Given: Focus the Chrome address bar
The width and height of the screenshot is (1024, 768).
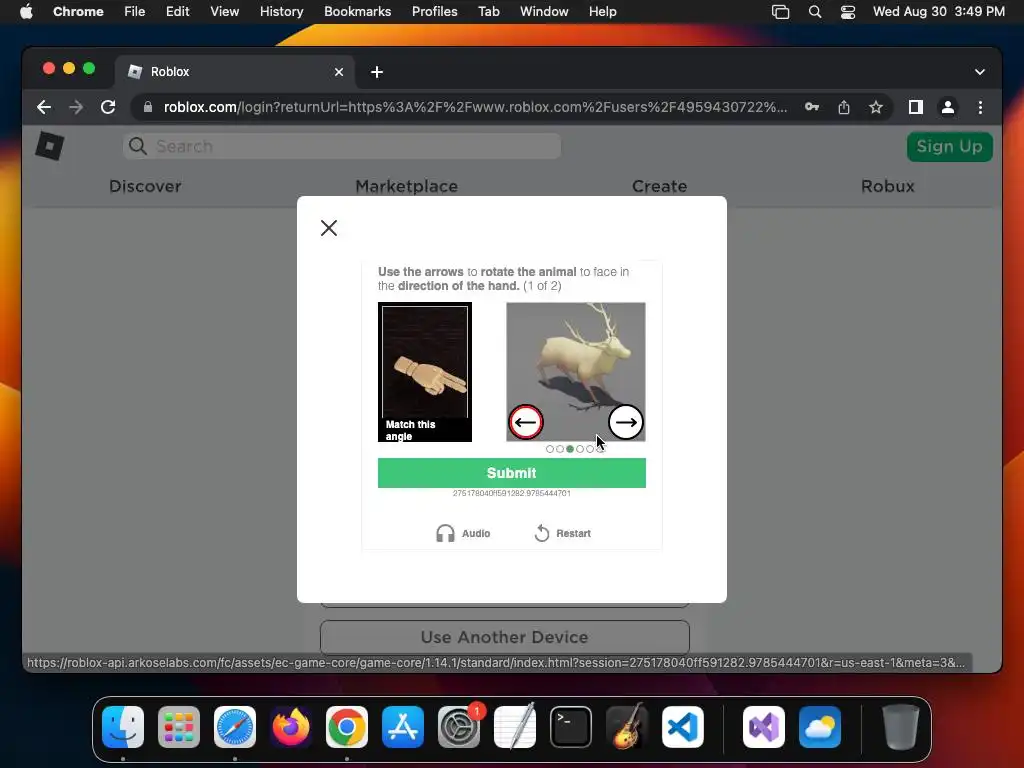Looking at the screenshot, I should [475, 107].
